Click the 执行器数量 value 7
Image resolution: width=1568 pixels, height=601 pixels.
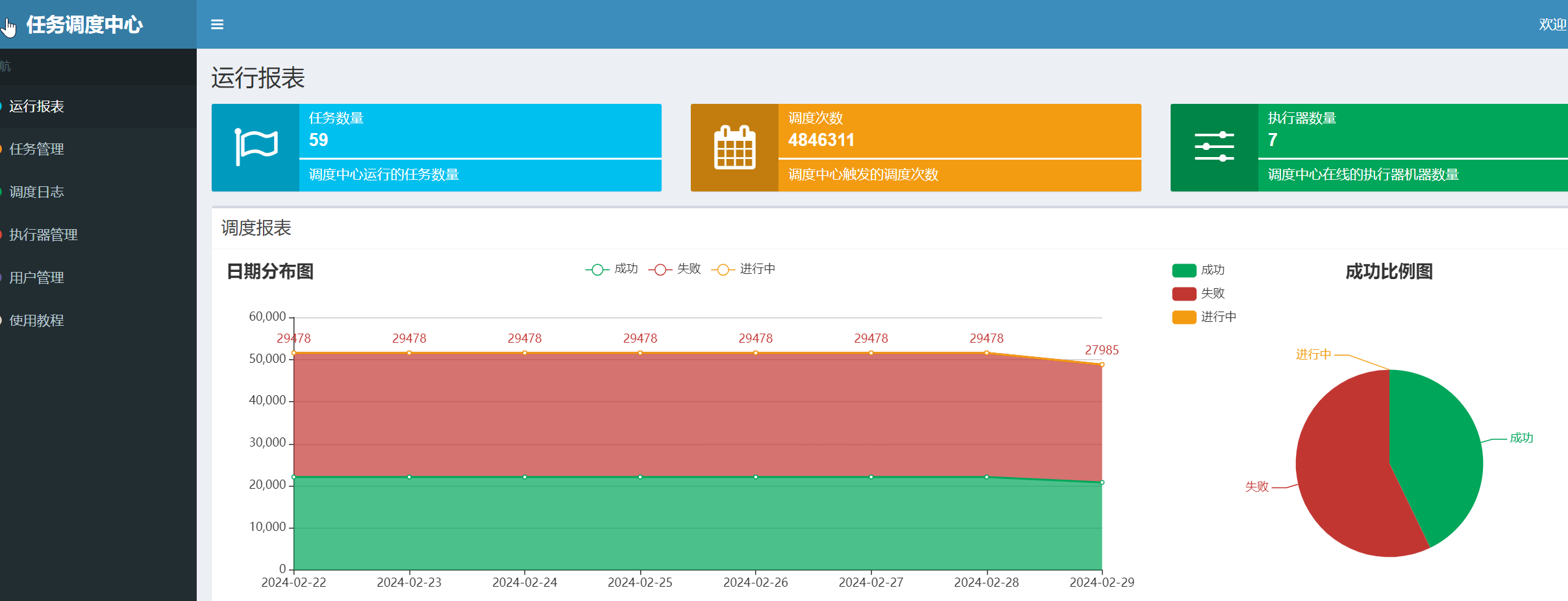[1273, 140]
